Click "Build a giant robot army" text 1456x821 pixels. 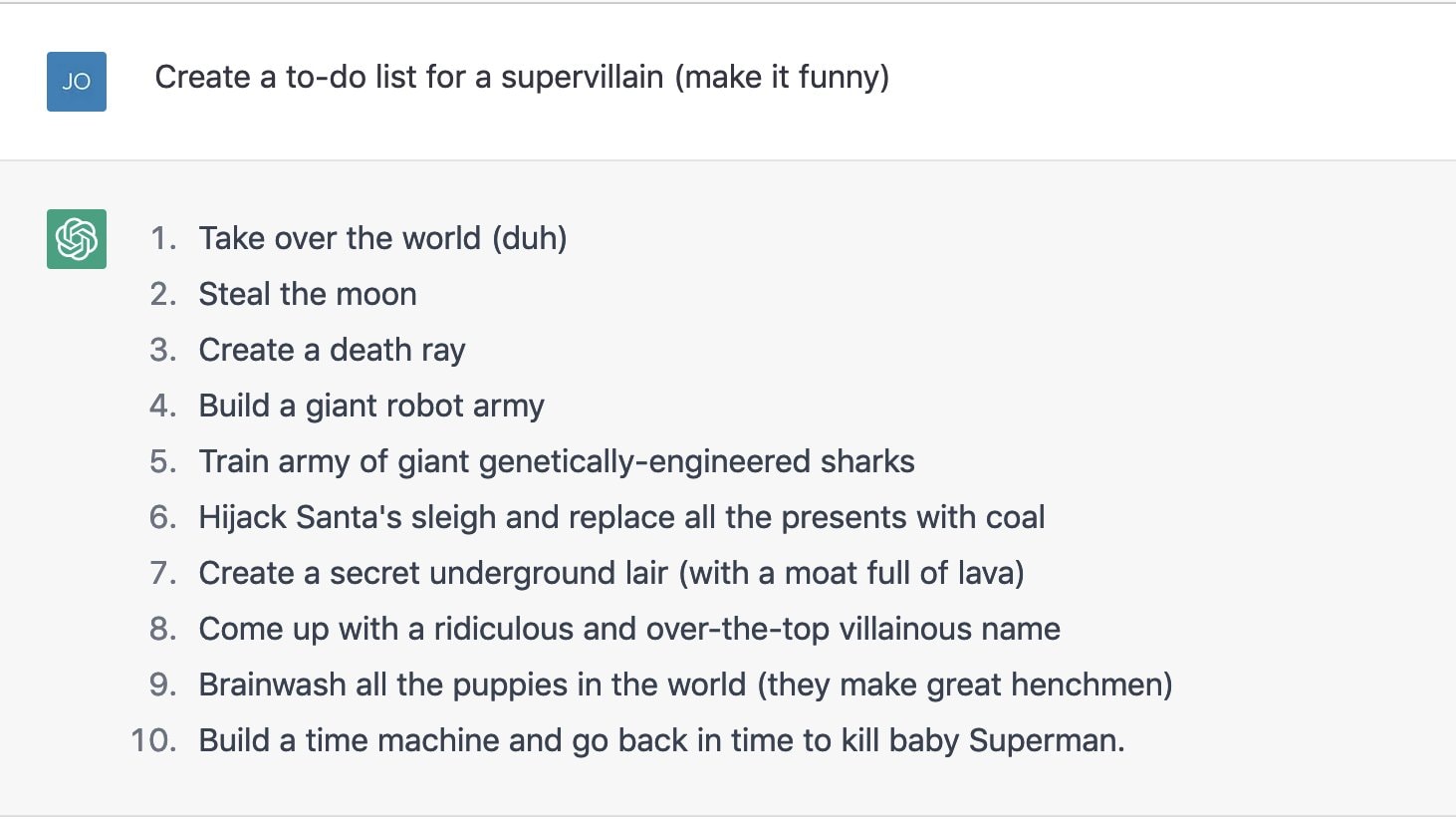click(x=371, y=407)
